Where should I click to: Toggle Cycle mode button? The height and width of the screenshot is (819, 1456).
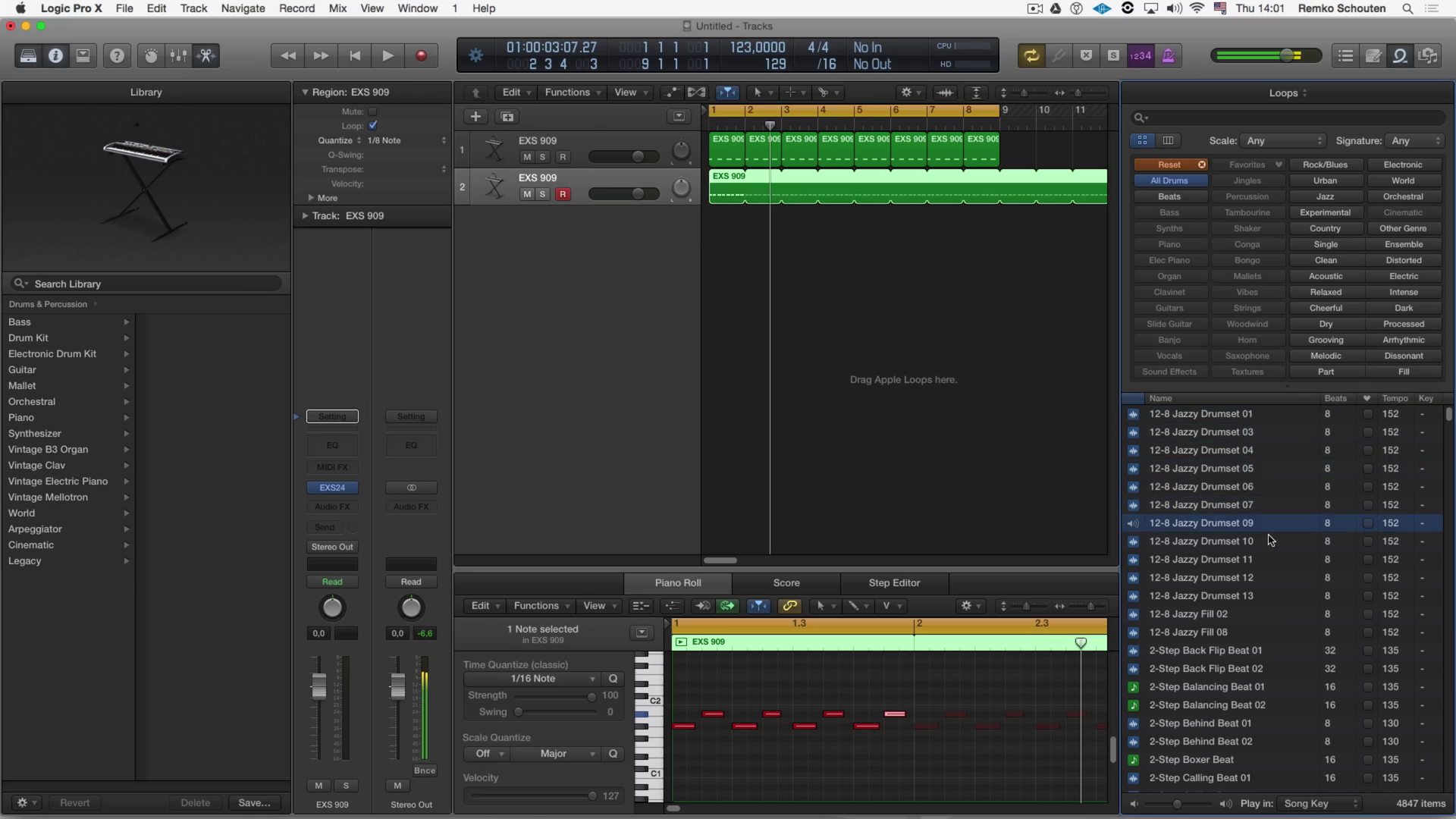(1031, 55)
